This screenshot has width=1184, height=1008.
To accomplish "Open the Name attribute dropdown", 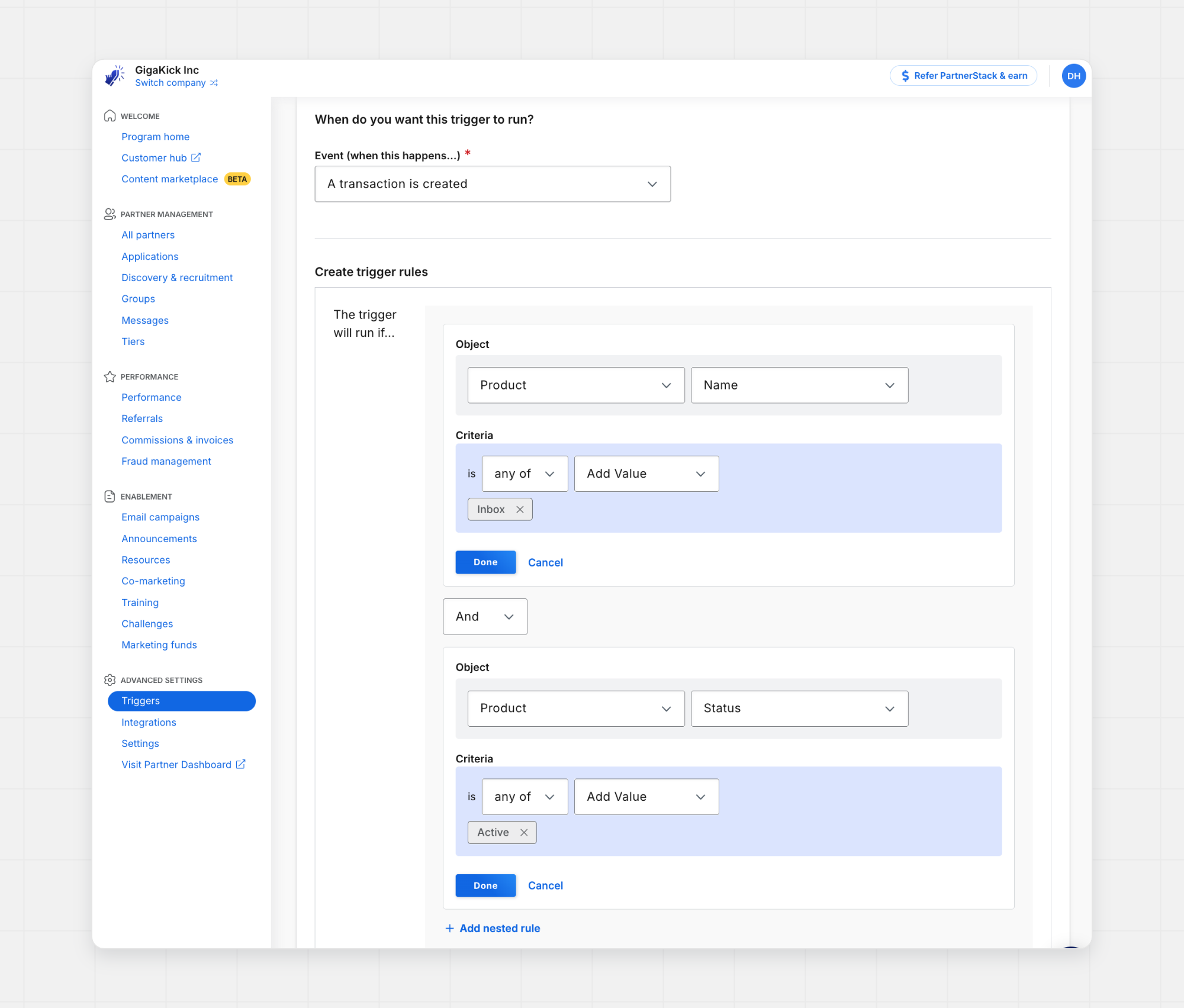I will (799, 385).
